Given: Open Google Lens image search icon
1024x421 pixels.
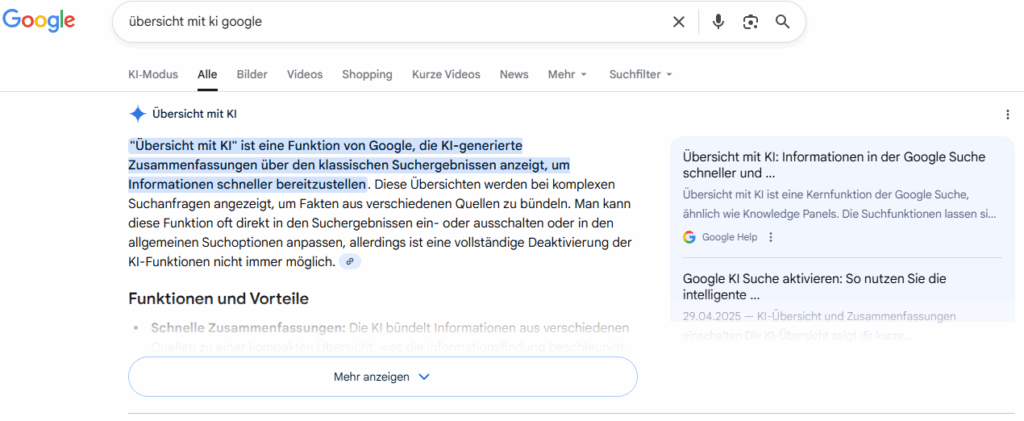Looking at the screenshot, I should (x=750, y=22).
